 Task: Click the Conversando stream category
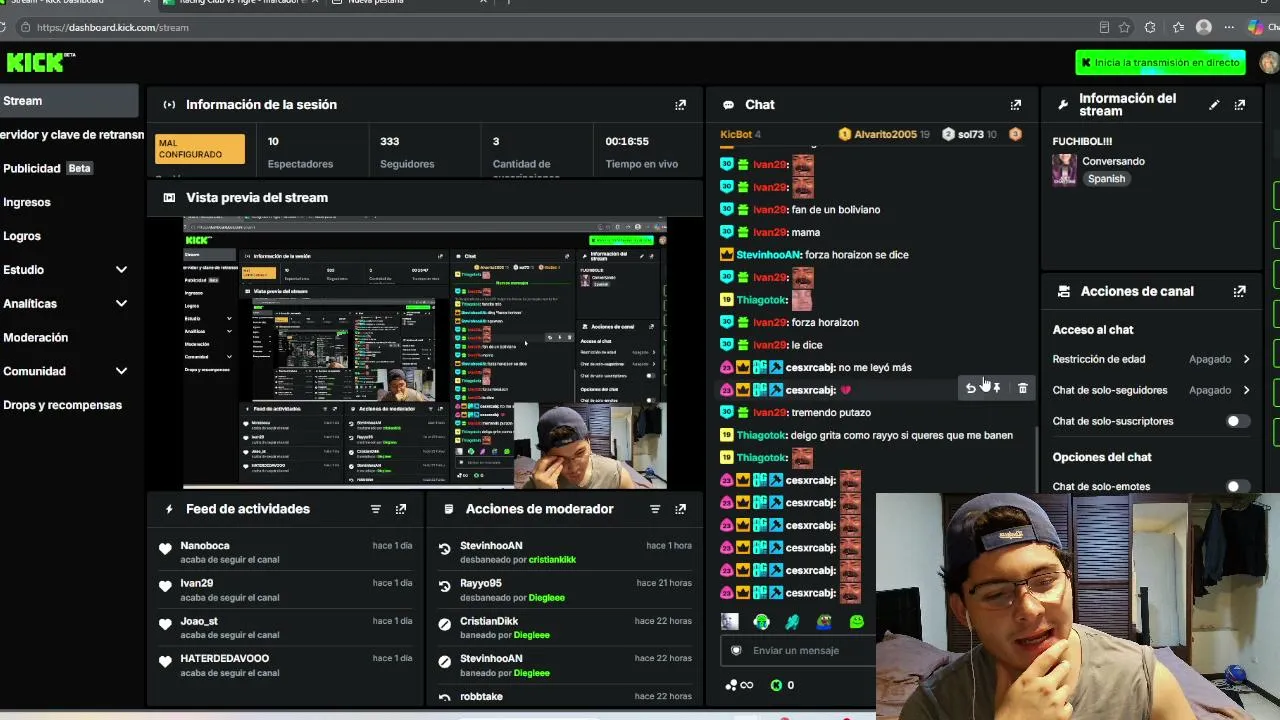[1113, 161]
